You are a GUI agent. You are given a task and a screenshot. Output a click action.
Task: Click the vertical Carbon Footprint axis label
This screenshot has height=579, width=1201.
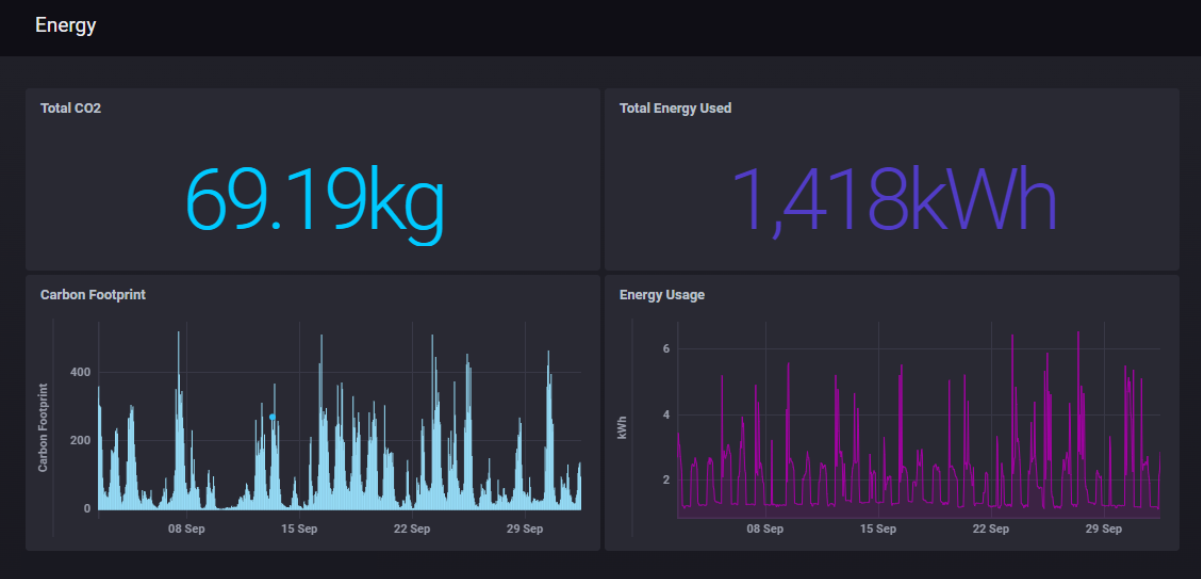coord(43,428)
